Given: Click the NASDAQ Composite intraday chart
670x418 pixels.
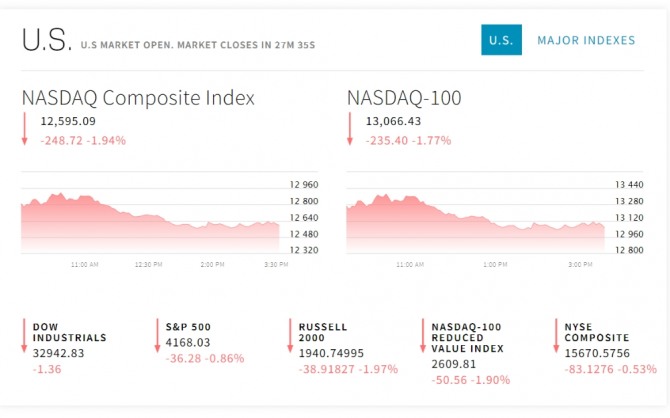Looking at the screenshot, I should (x=150, y=220).
